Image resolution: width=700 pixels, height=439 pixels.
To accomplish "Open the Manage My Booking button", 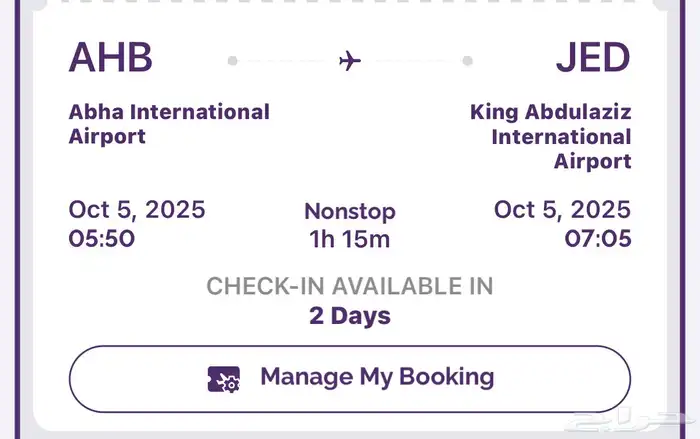I will click(x=349, y=378).
